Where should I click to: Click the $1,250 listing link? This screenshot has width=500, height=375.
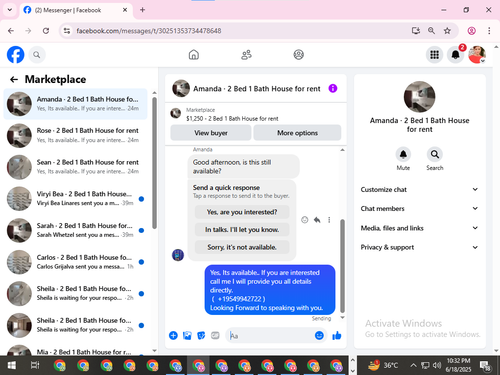[232, 119]
